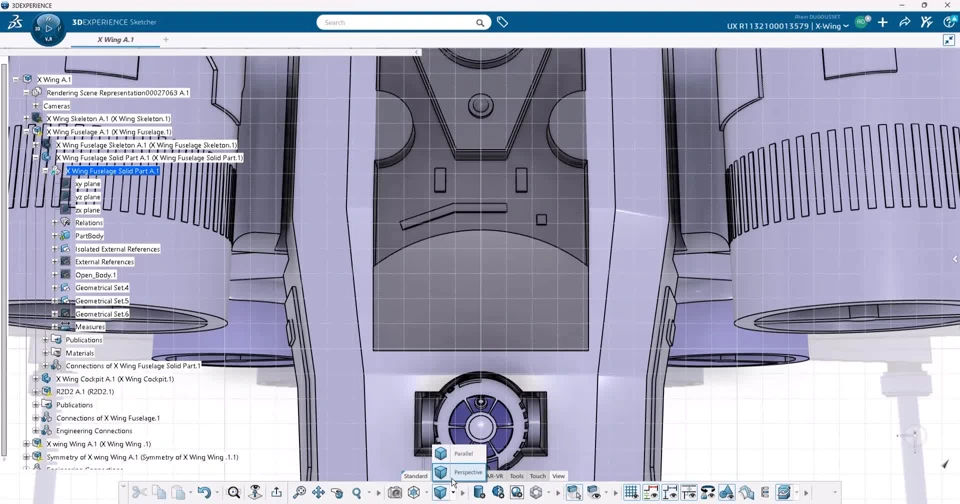Expand the Cameras tree node
The image size is (960, 504).
[x=36, y=106]
